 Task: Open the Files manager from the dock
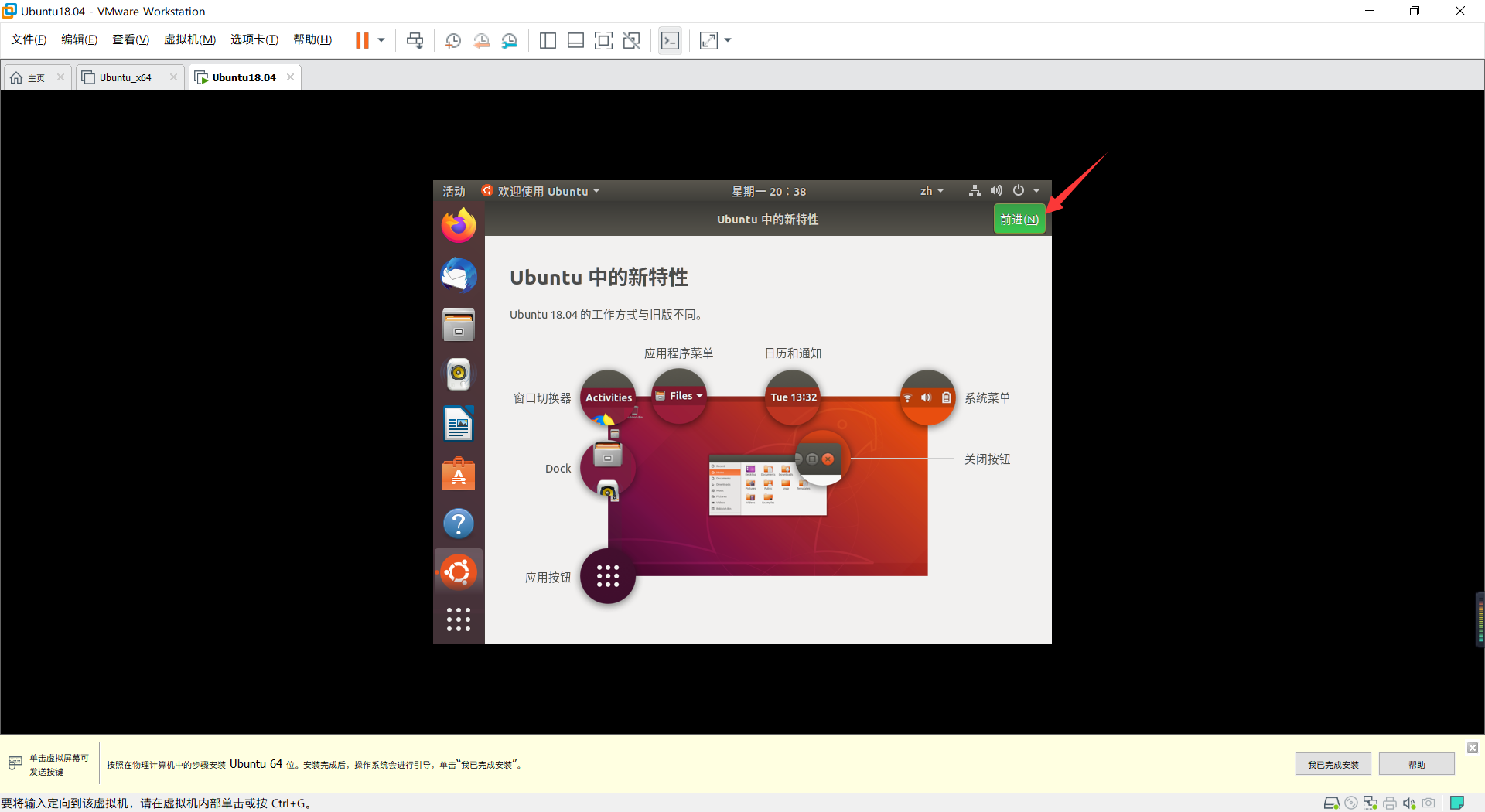point(459,325)
